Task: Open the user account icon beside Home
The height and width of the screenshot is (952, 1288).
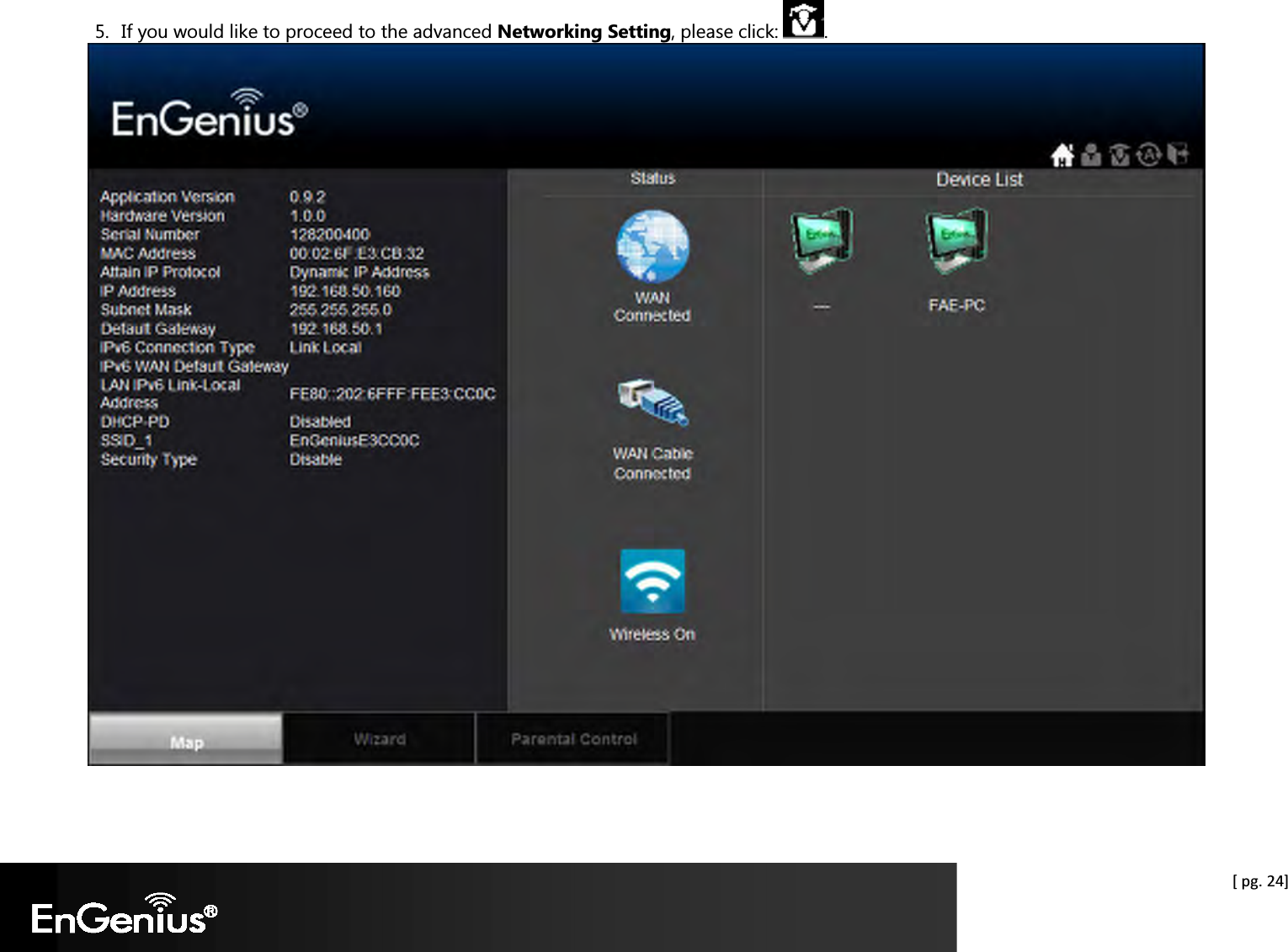Action: [1091, 155]
